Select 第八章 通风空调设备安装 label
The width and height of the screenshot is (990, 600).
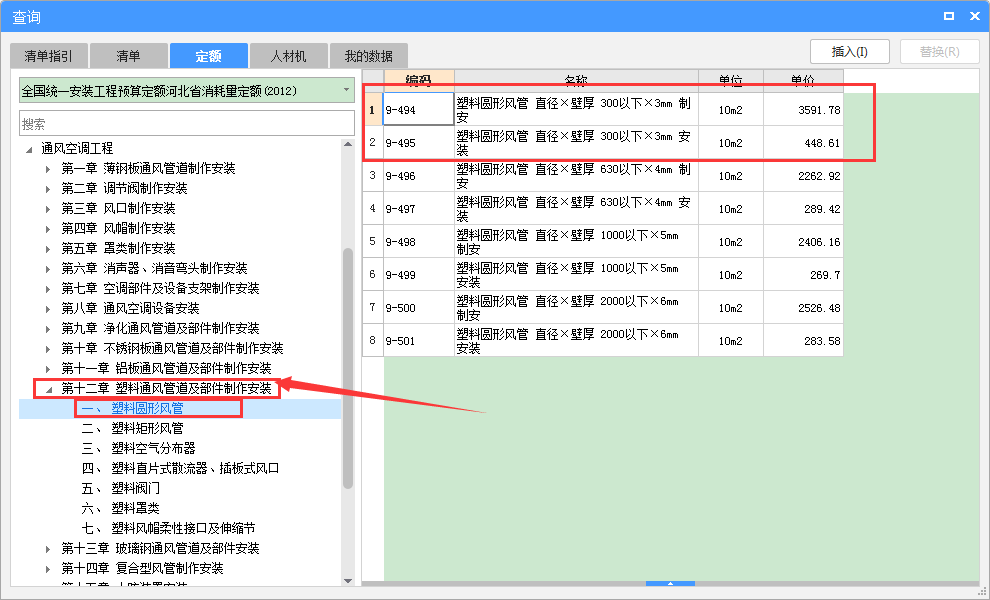coord(130,308)
